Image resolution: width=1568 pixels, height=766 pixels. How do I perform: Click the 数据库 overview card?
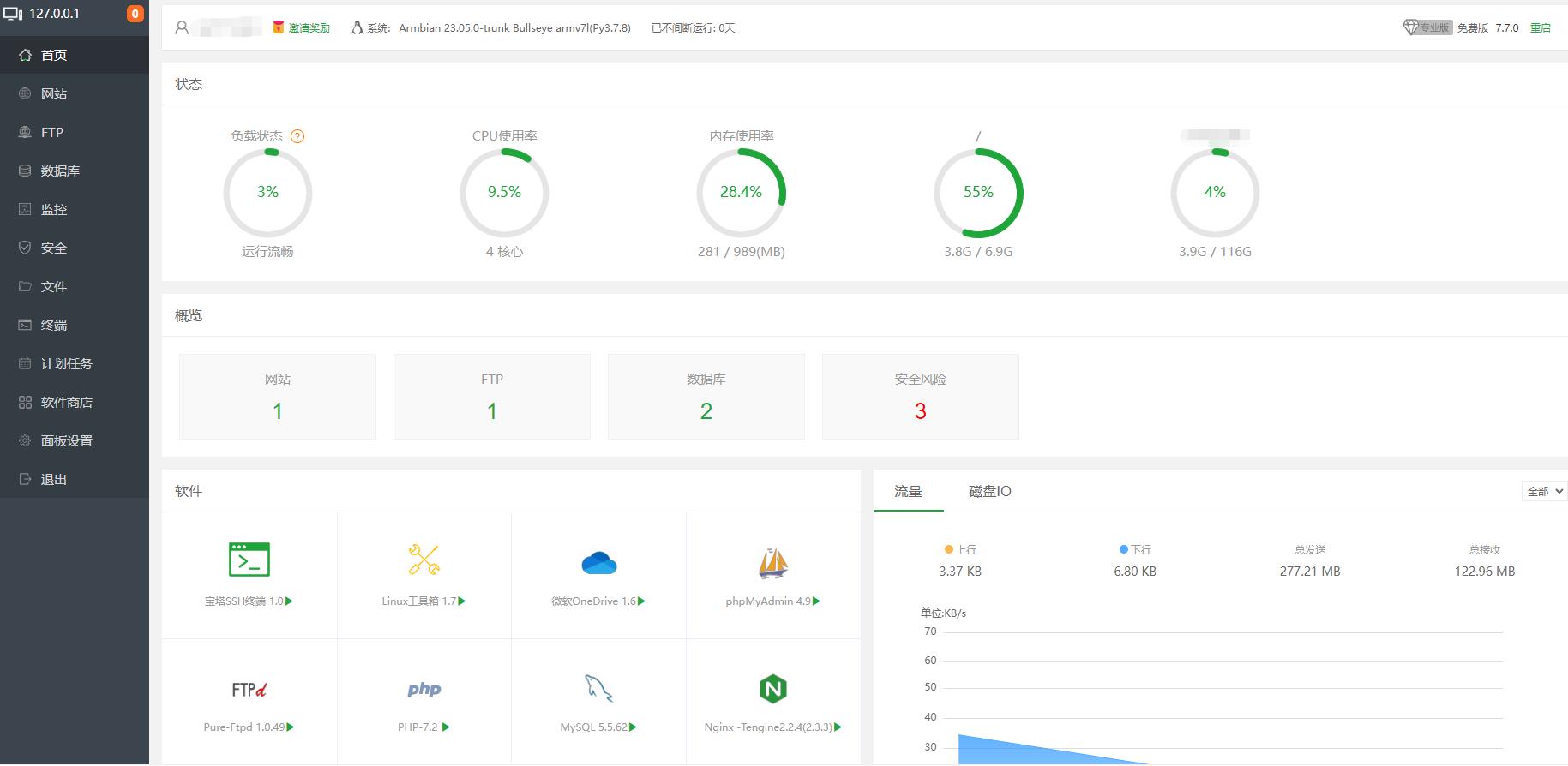pos(706,397)
